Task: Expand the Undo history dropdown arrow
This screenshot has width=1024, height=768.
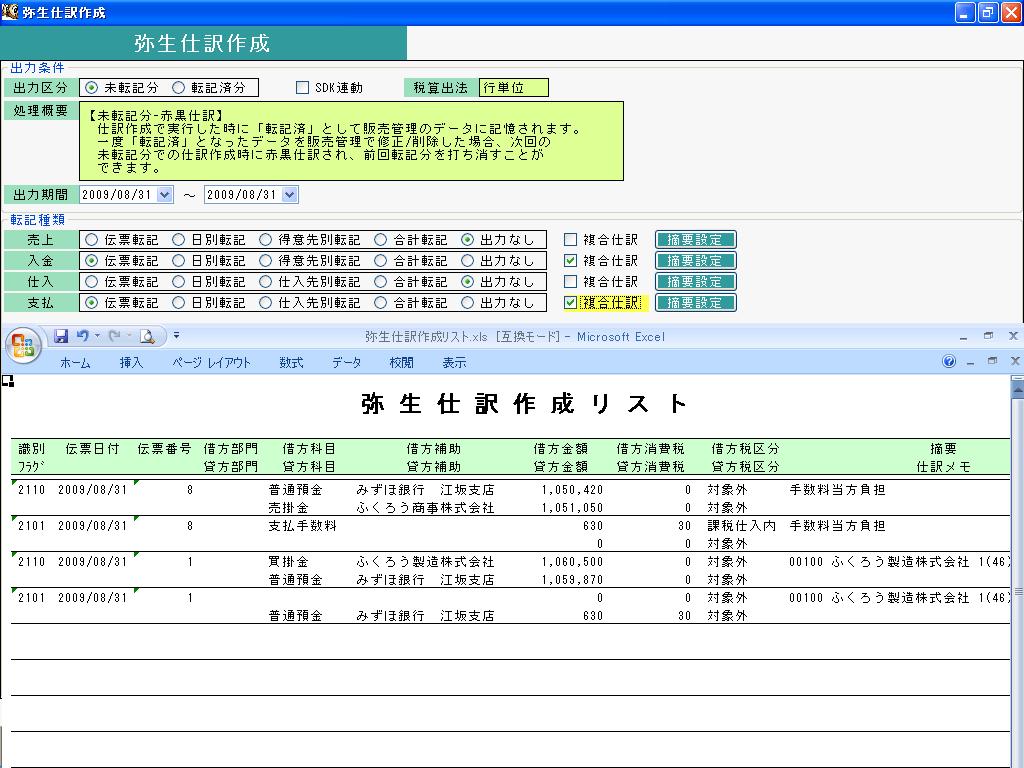Action: pos(97,336)
